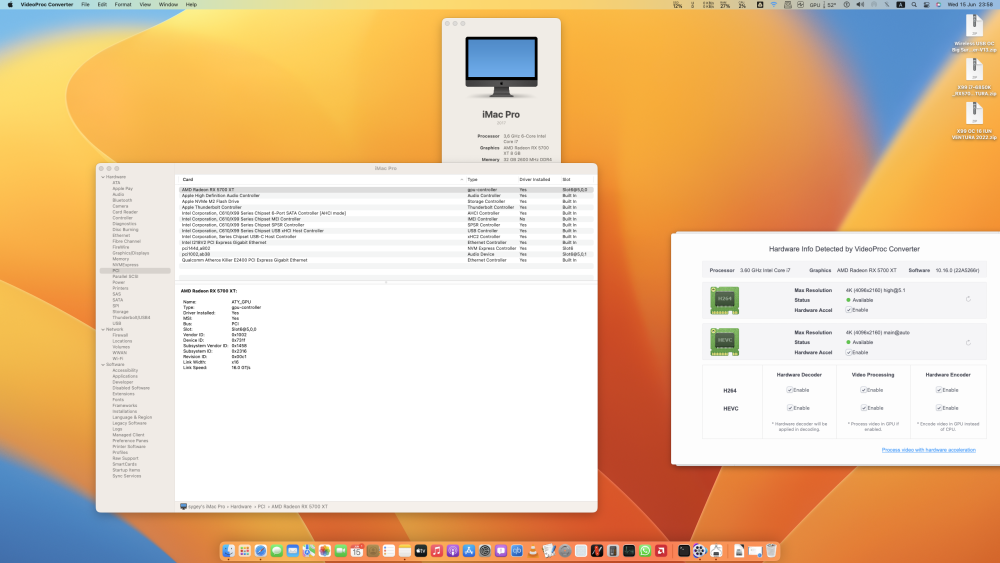This screenshot has width=1000, height=563.
Task: Select Wi-Fi under Network in sidebar
Action: (117, 358)
